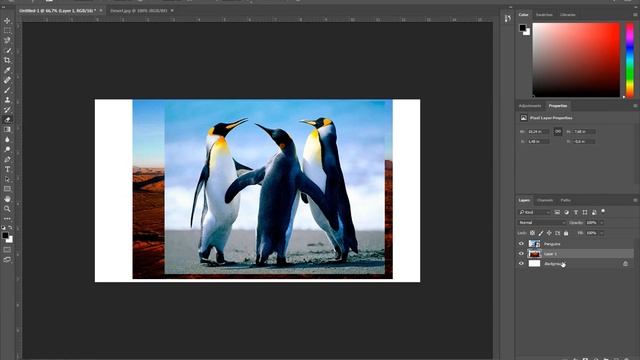Screen dimensions: 640x360
Task: Close the Untitled-1 document tab
Action: click(x=101, y=11)
